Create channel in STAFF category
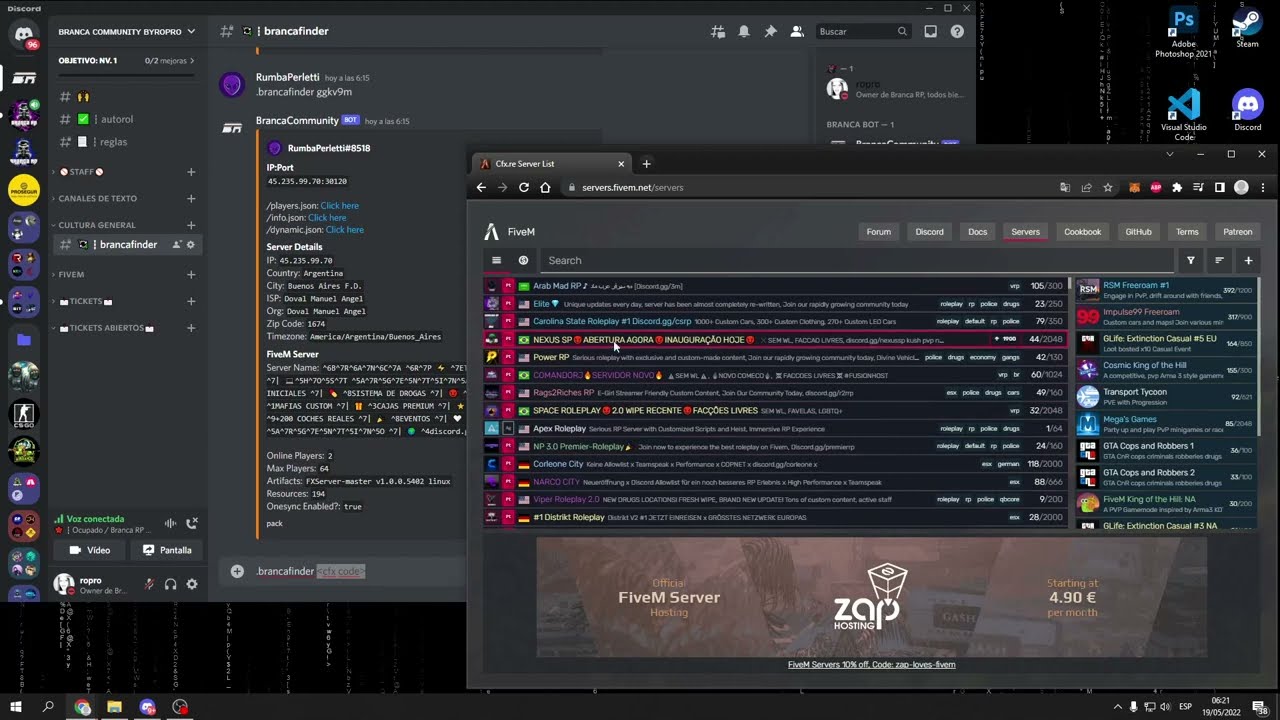The width and height of the screenshot is (1280, 720). (191, 172)
